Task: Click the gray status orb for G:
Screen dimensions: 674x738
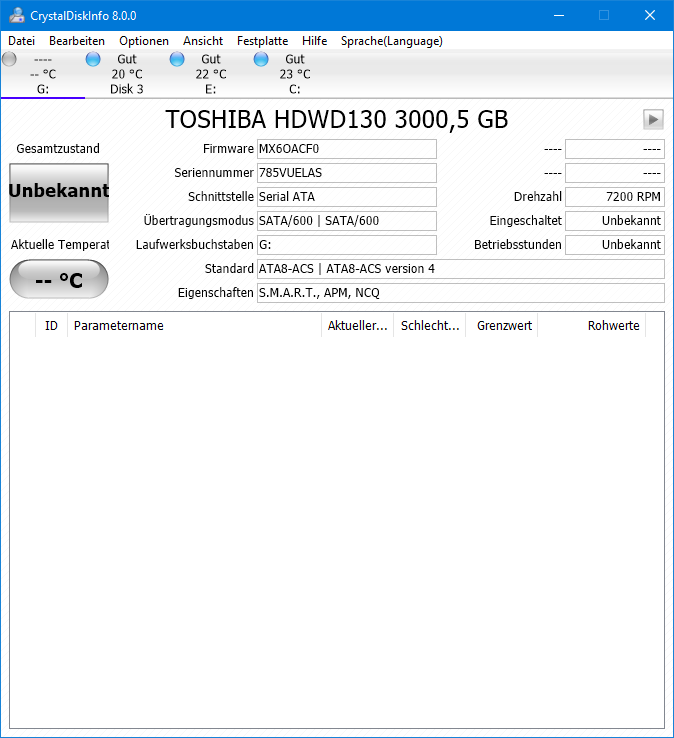Action: click(9, 59)
